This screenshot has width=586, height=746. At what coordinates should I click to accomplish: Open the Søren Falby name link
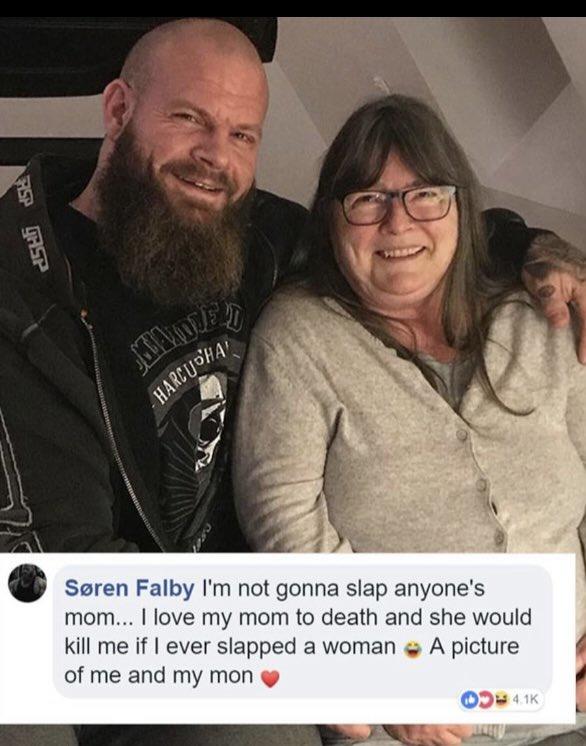click(x=129, y=589)
